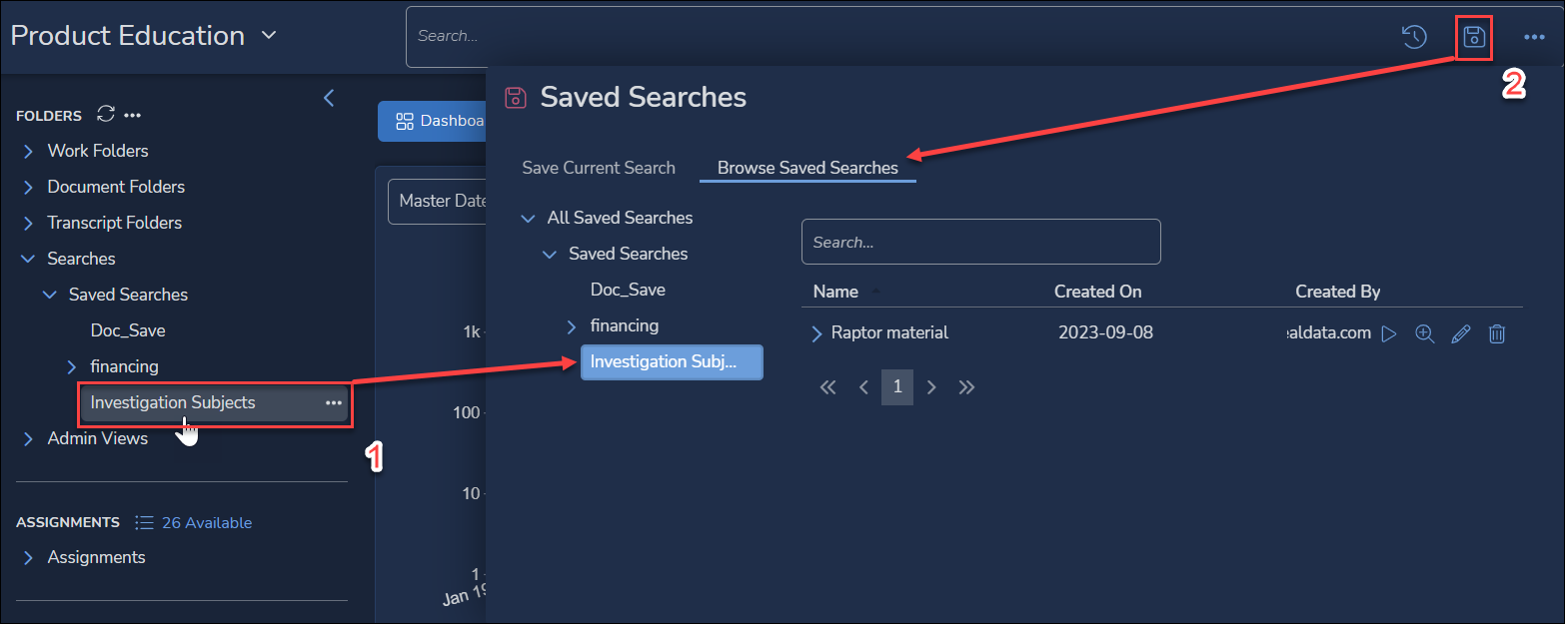Open the more options ellipsis beside save icon
The image size is (1565, 624).
tap(1534, 36)
